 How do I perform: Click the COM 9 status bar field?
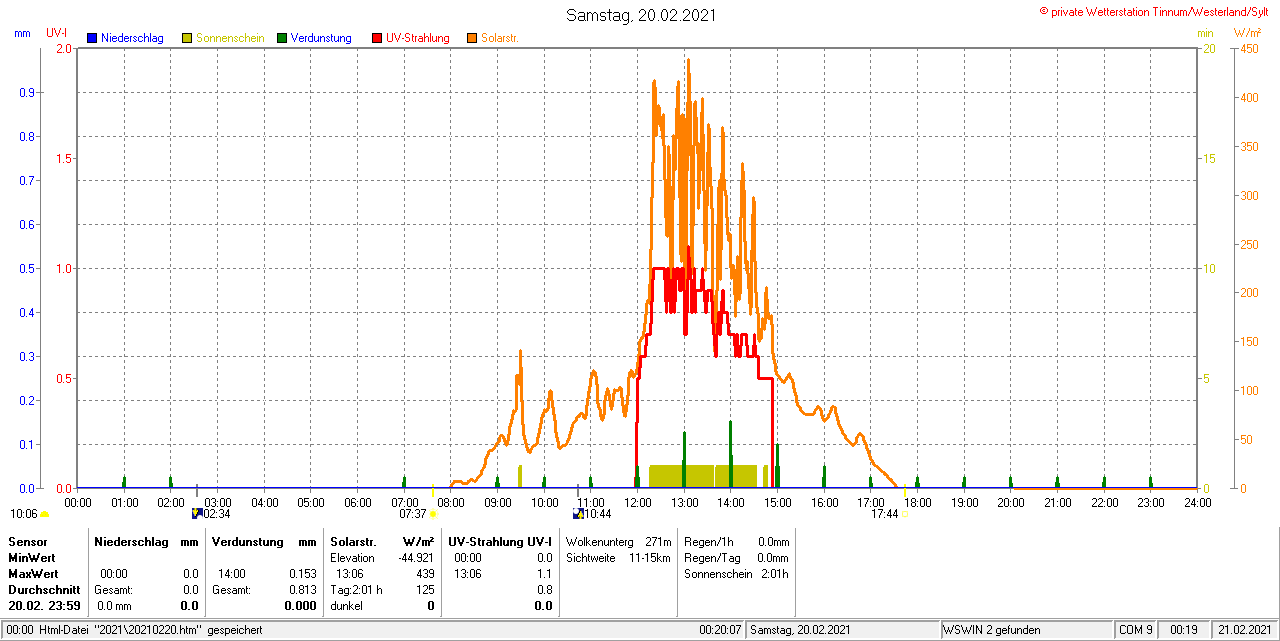(1135, 630)
